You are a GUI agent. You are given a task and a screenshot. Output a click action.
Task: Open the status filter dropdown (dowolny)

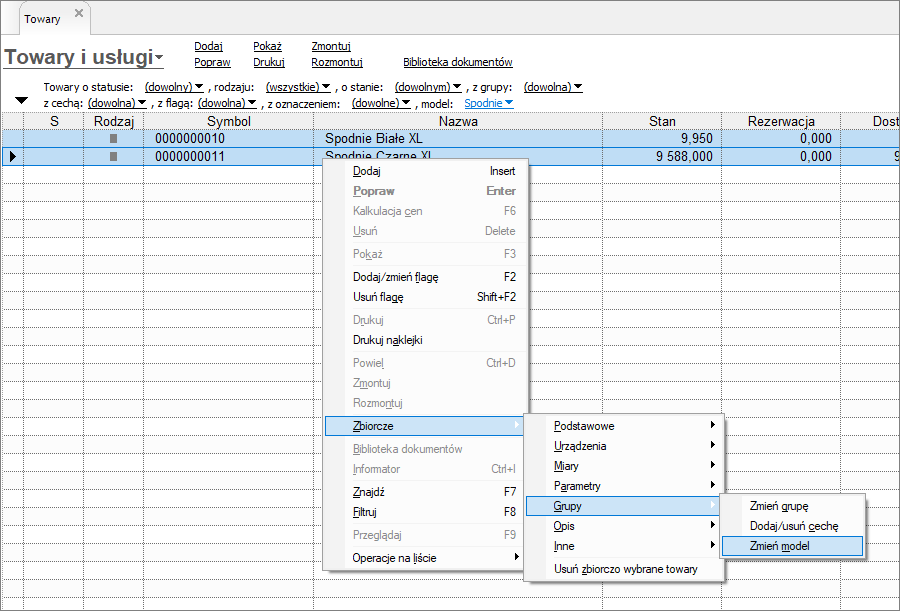click(x=174, y=87)
